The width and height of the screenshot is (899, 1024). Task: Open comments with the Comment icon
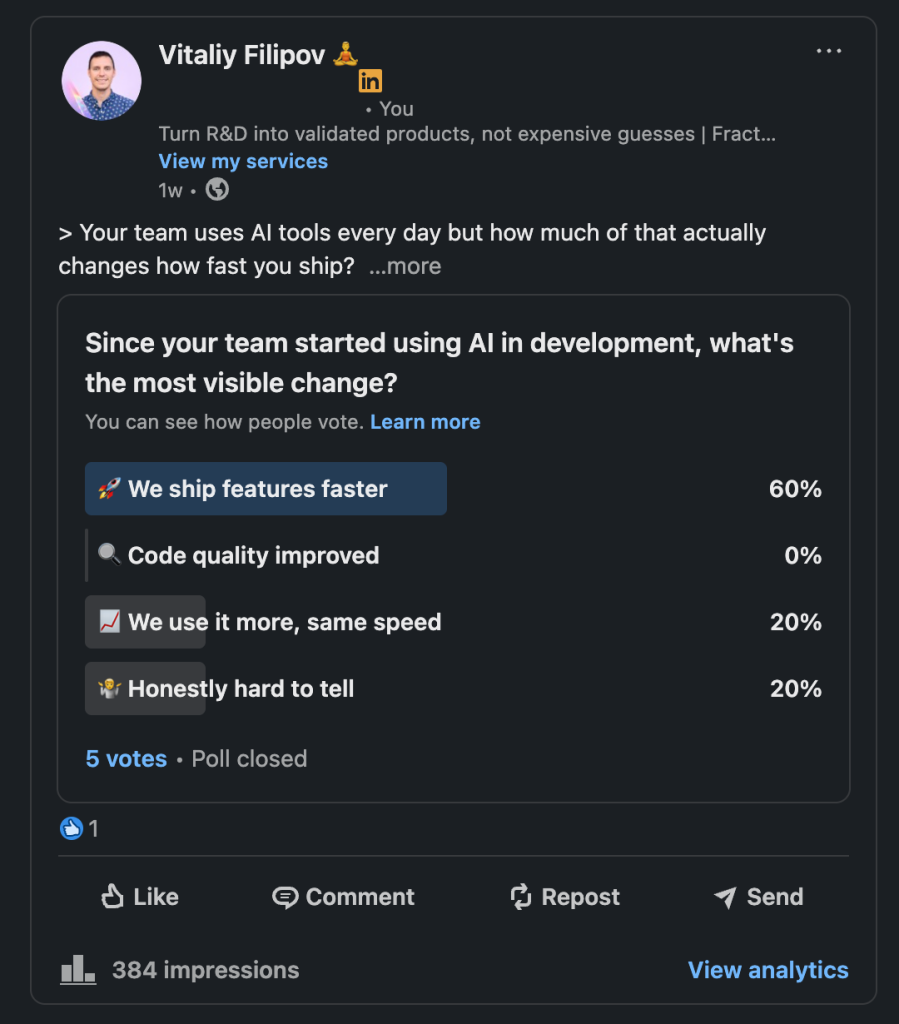[287, 897]
